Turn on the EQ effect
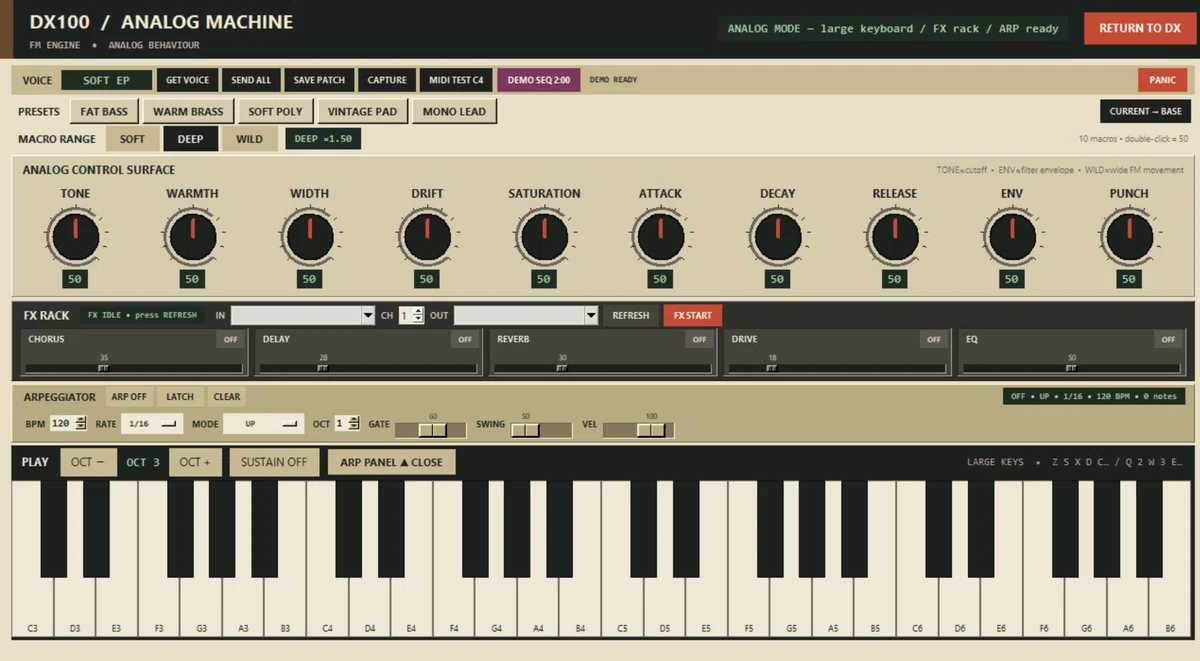1200x661 pixels. (x=1168, y=340)
